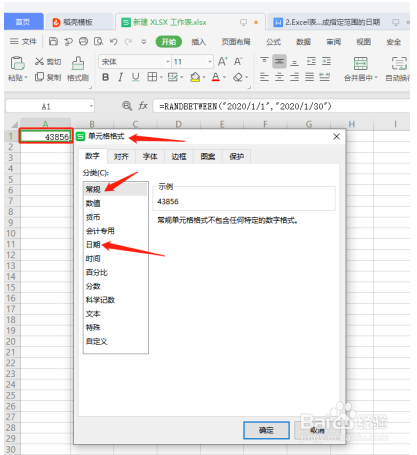Select 日期 in the category list
The height and width of the screenshot is (455, 417).
point(115,245)
